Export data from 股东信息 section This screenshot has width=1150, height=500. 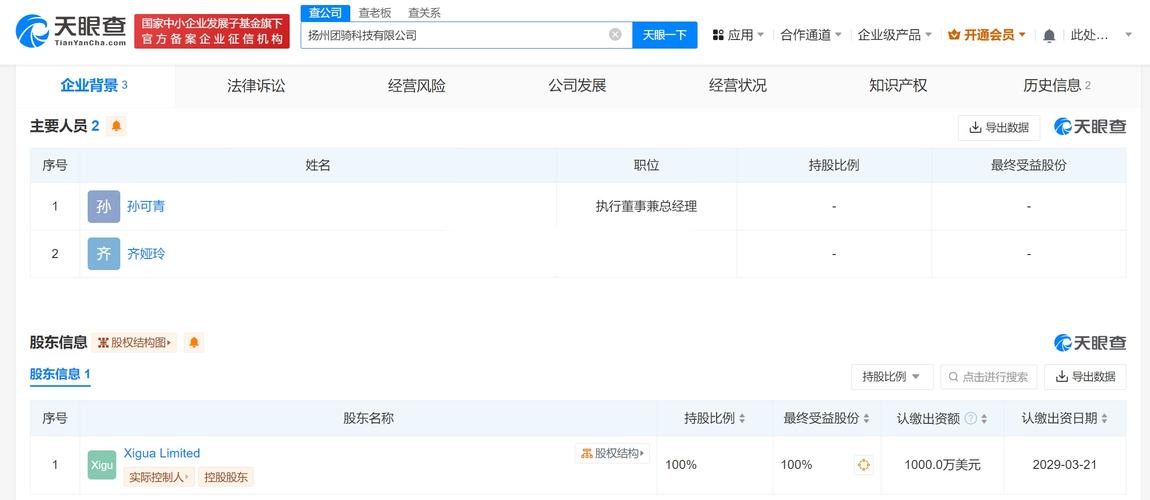pyautogui.click(x=1085, y=377)
